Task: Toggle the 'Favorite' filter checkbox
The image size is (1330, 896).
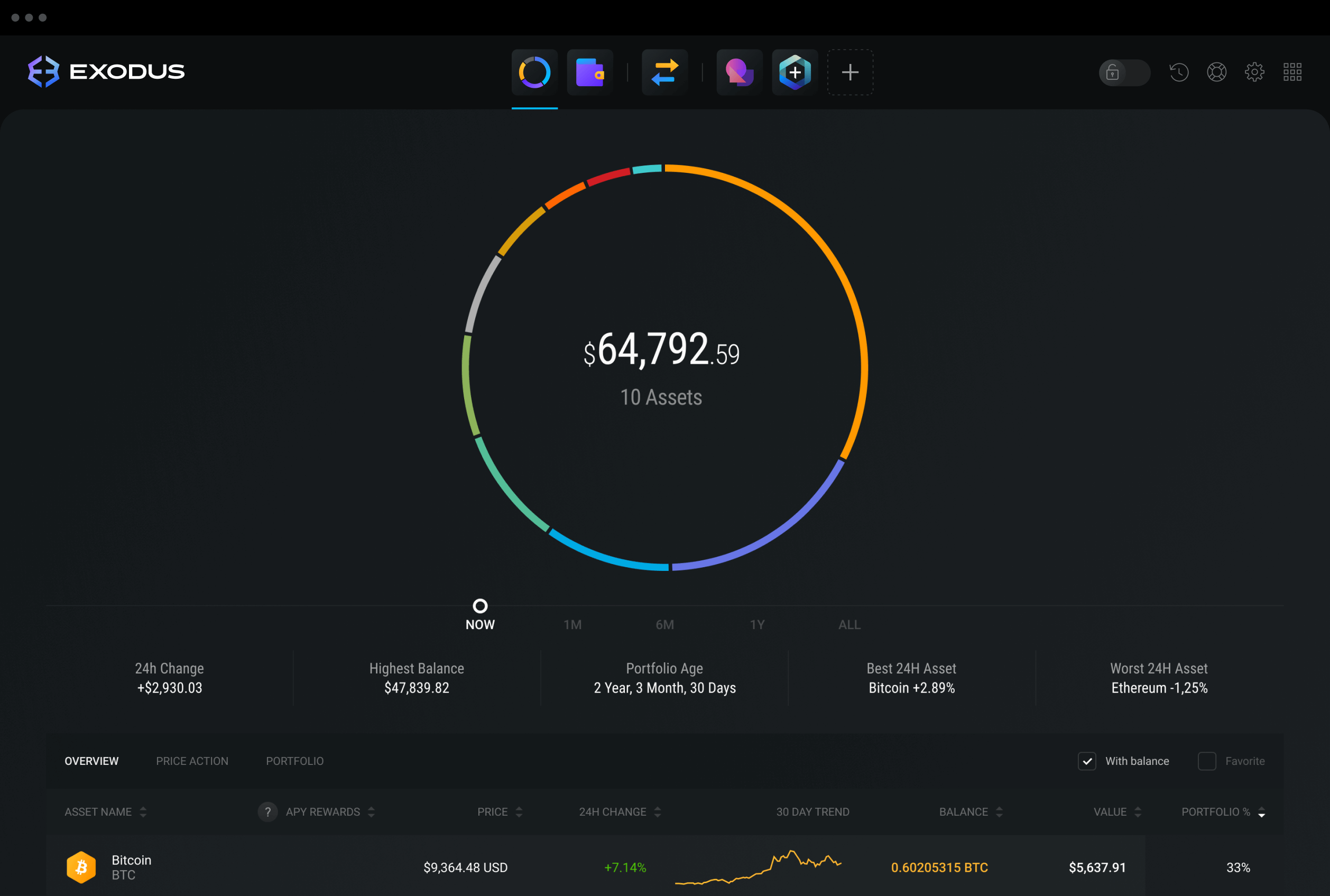Action: [1206, 761]
